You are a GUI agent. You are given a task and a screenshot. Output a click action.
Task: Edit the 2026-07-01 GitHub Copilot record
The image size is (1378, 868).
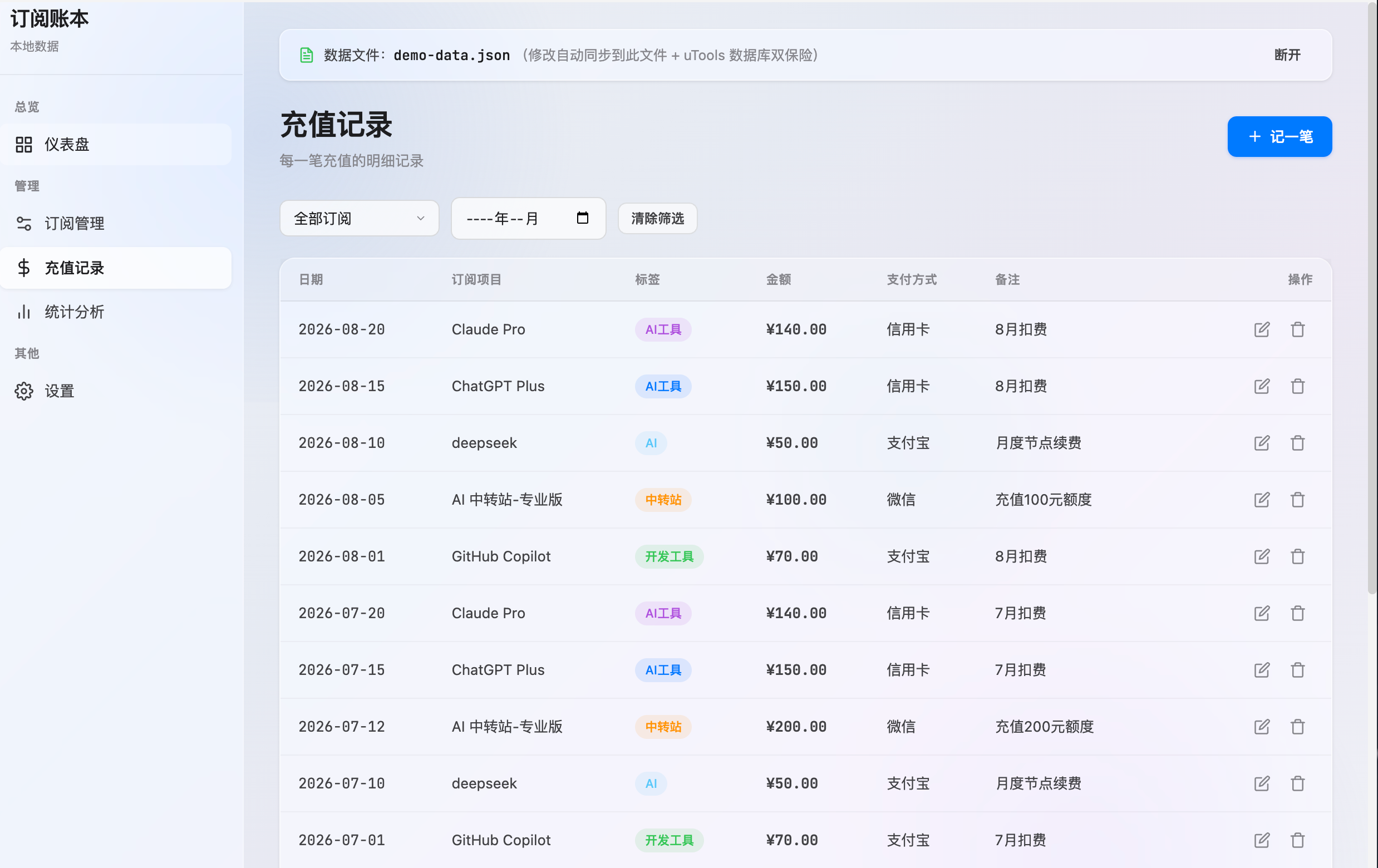click(x=1261, y=840)
